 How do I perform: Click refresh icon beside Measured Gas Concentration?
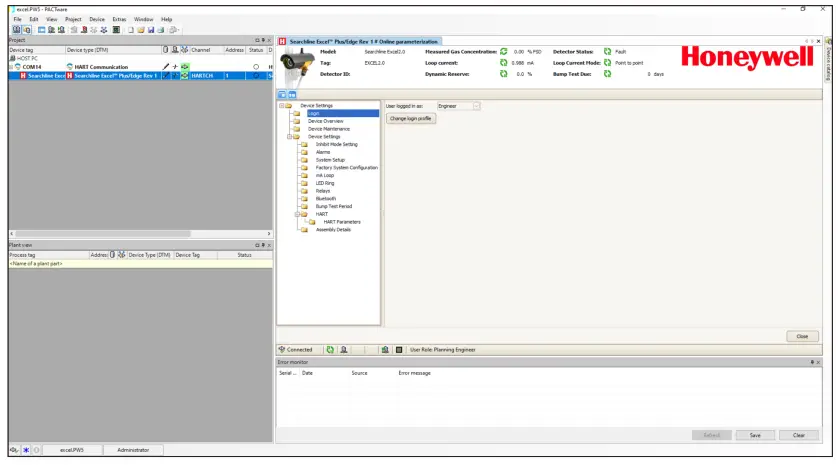coord(503,51)
